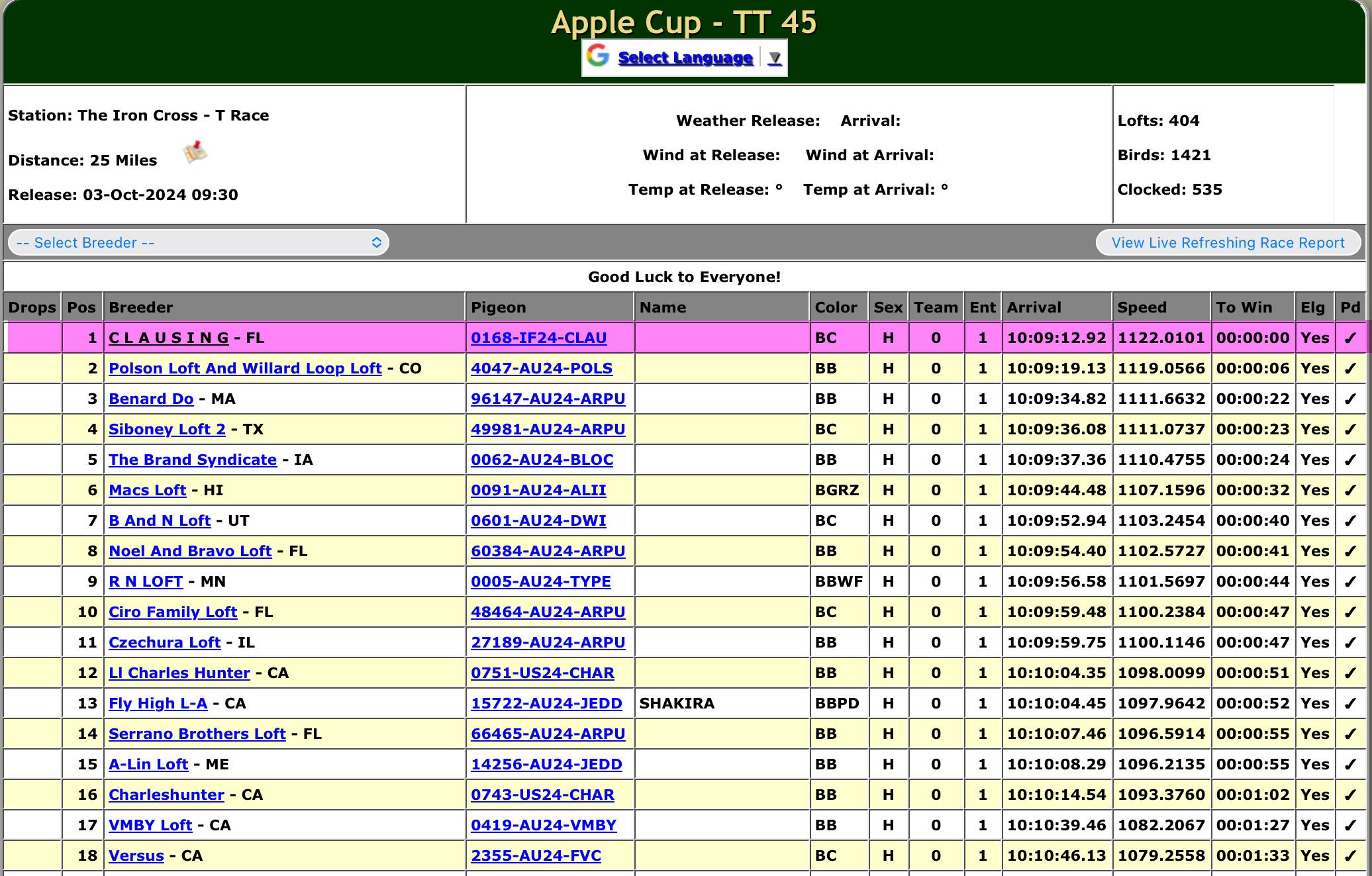Open pigeon 0601-AU24-DWI details

click(539, 520)
